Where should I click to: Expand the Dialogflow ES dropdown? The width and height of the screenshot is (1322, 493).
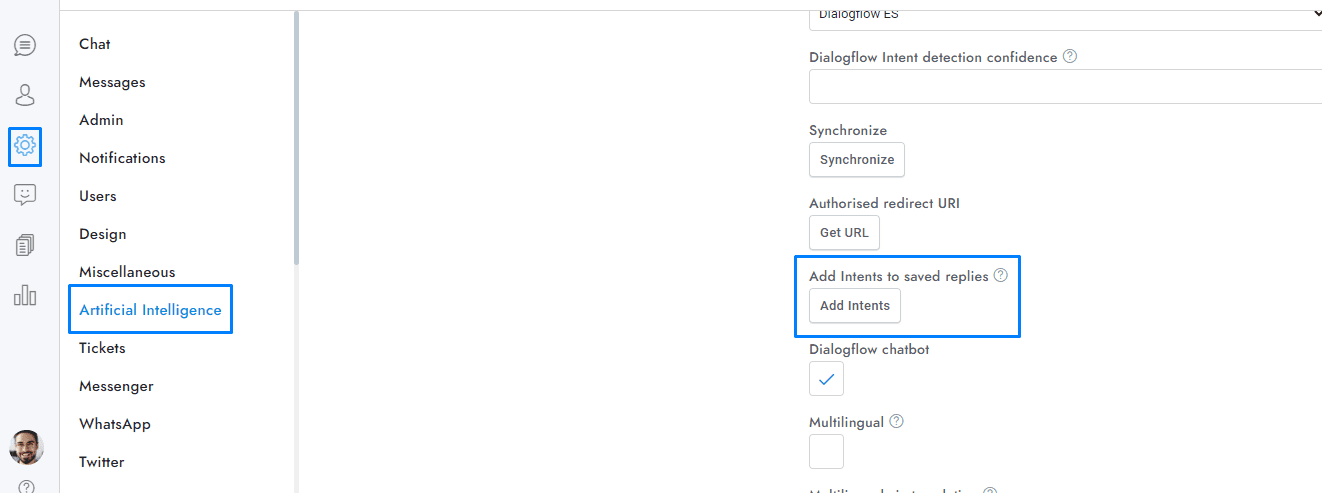coord(1065,15)
